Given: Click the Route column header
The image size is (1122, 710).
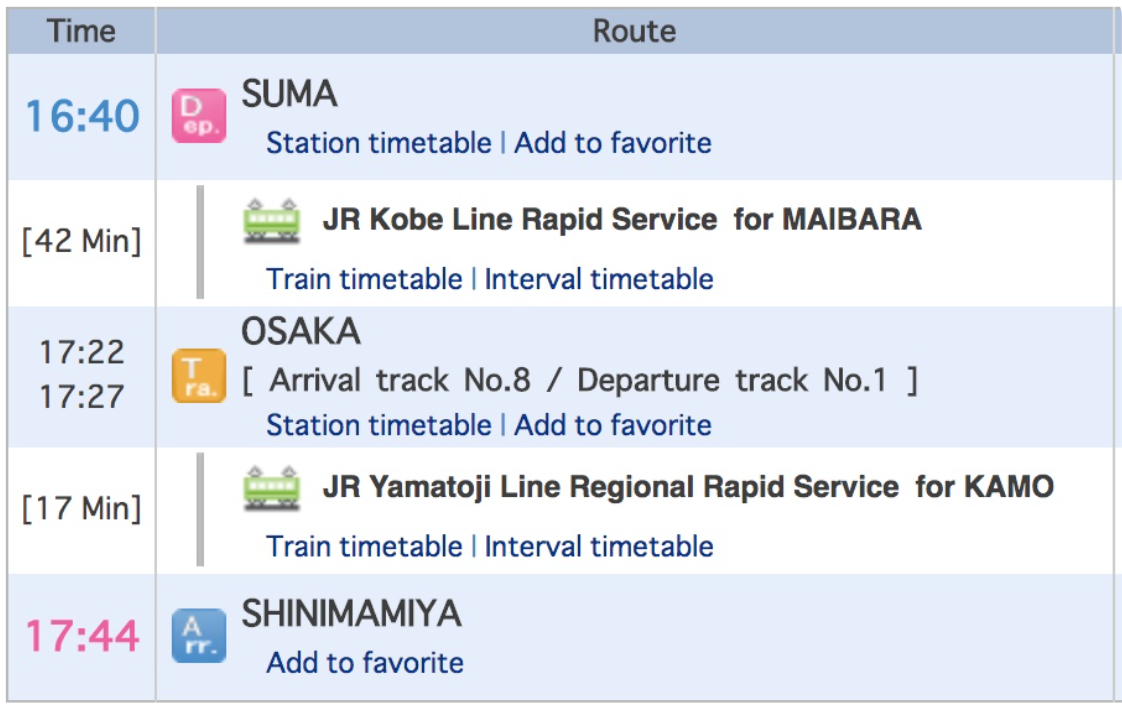Looking at the screenshot, I should [x=634, y=32].
